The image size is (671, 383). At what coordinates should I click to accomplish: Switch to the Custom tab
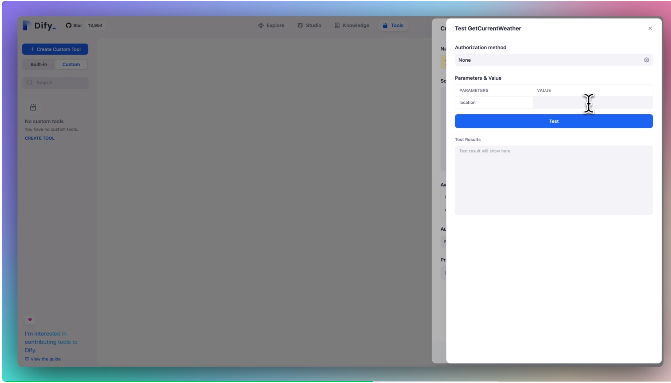tap(71, 64)
